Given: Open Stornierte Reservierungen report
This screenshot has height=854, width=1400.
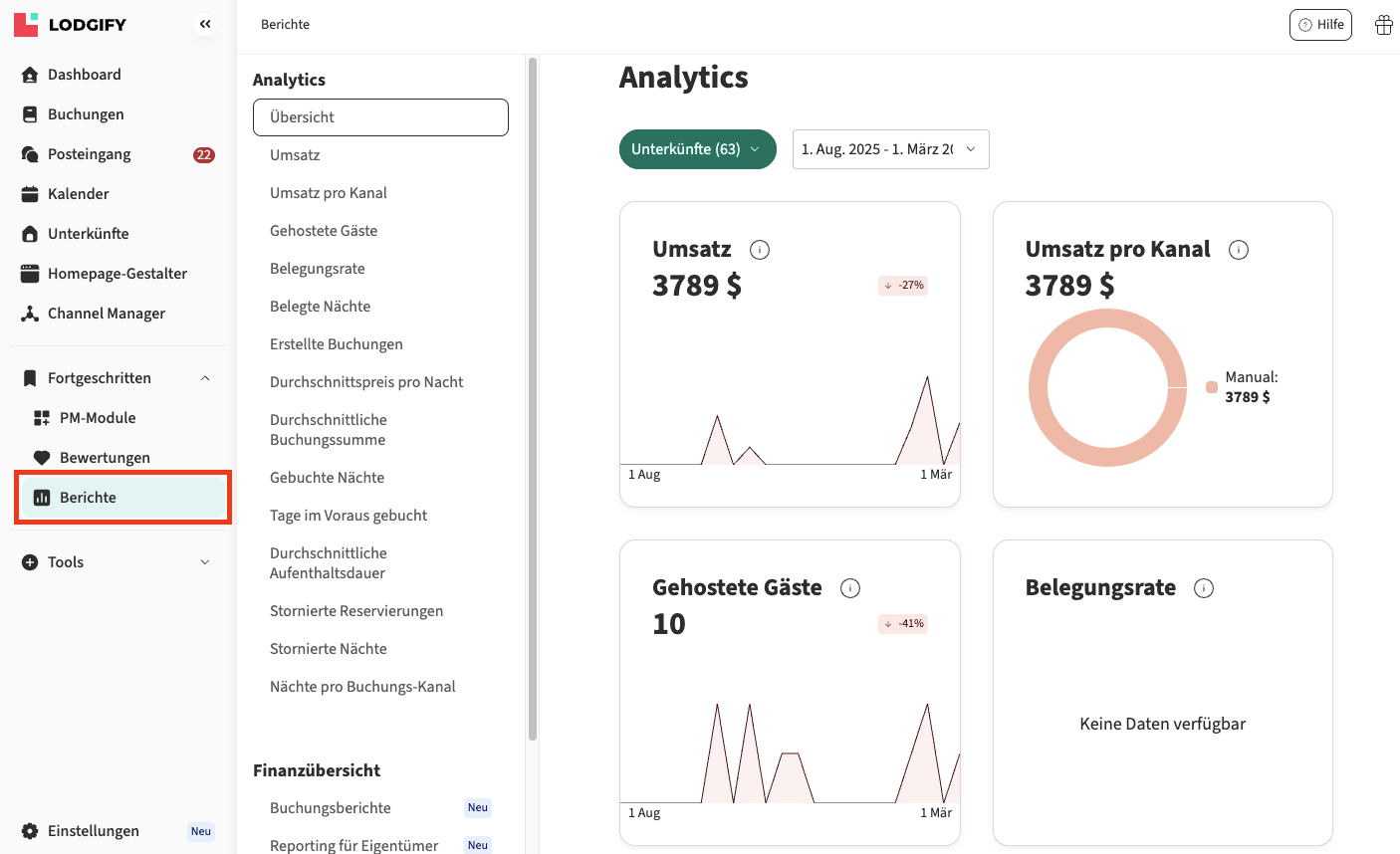Looking at the screenshot, I should point(356,611).
